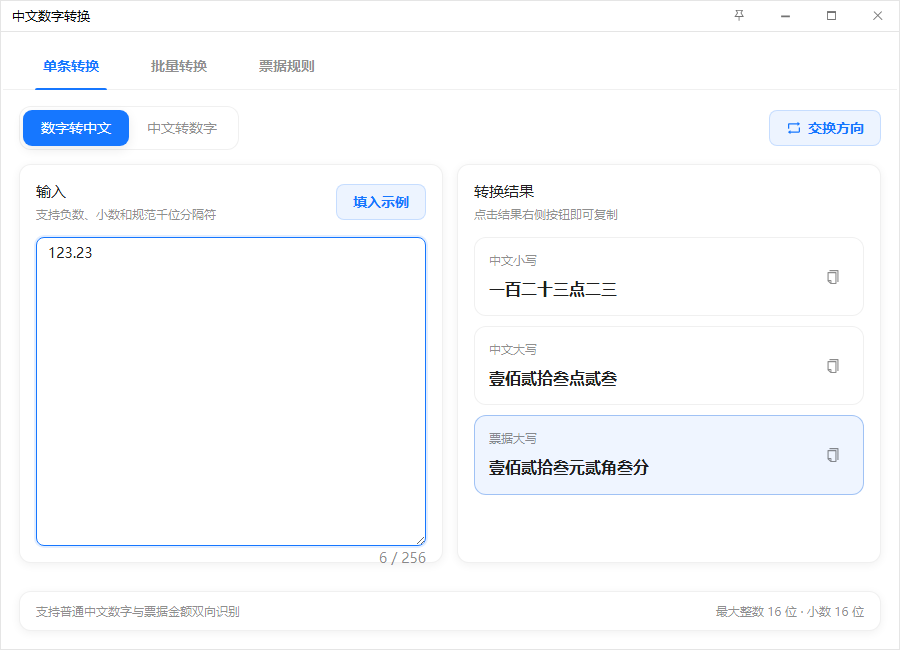Screen dimensions: 900x650
Task: Click the window title 中文数字转换
Action: (51, 16)
